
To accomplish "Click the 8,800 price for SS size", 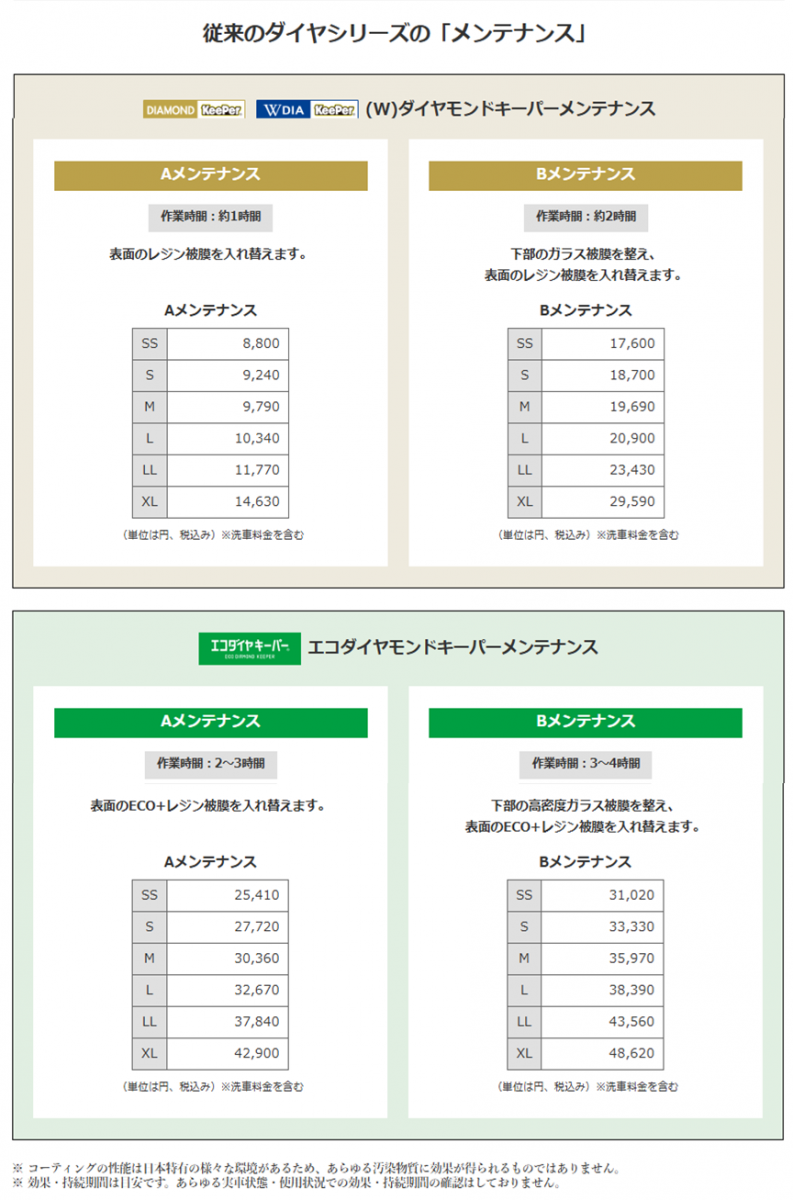I will pos(229,343).
